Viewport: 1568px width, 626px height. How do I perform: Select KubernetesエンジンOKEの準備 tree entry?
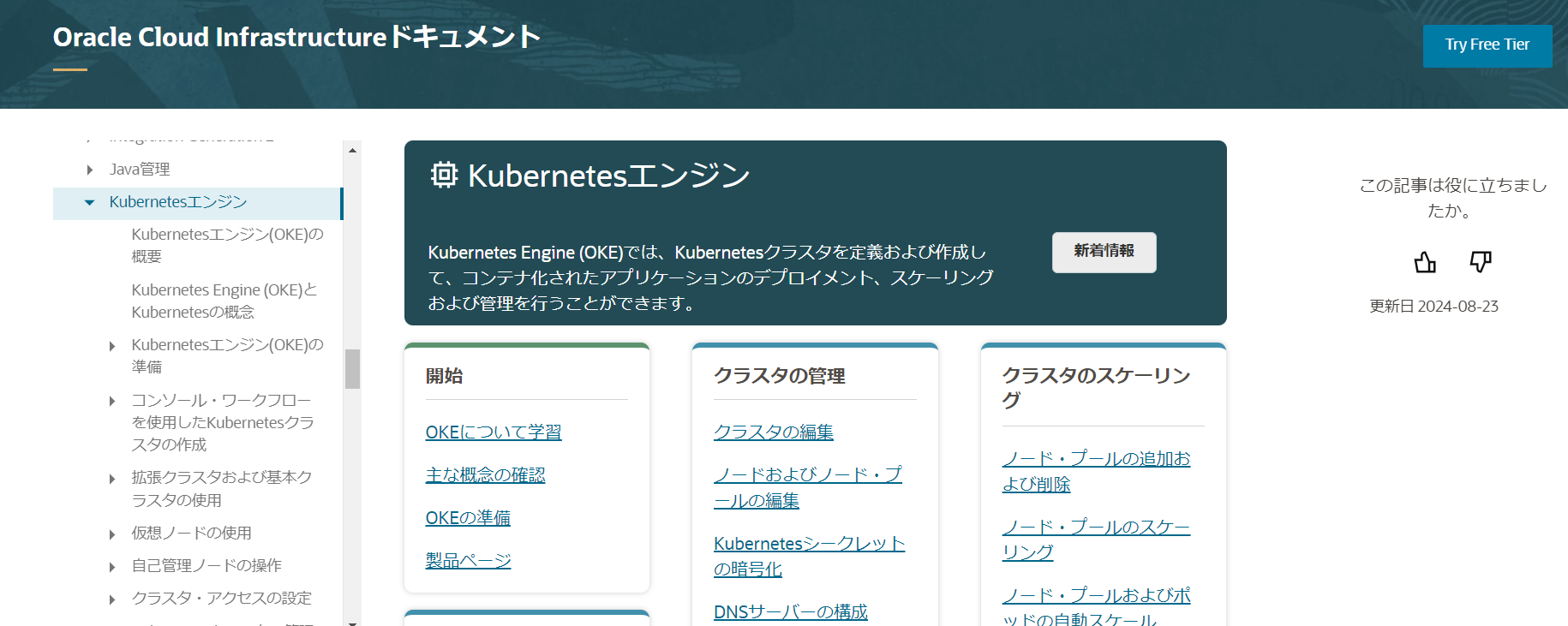228,355
